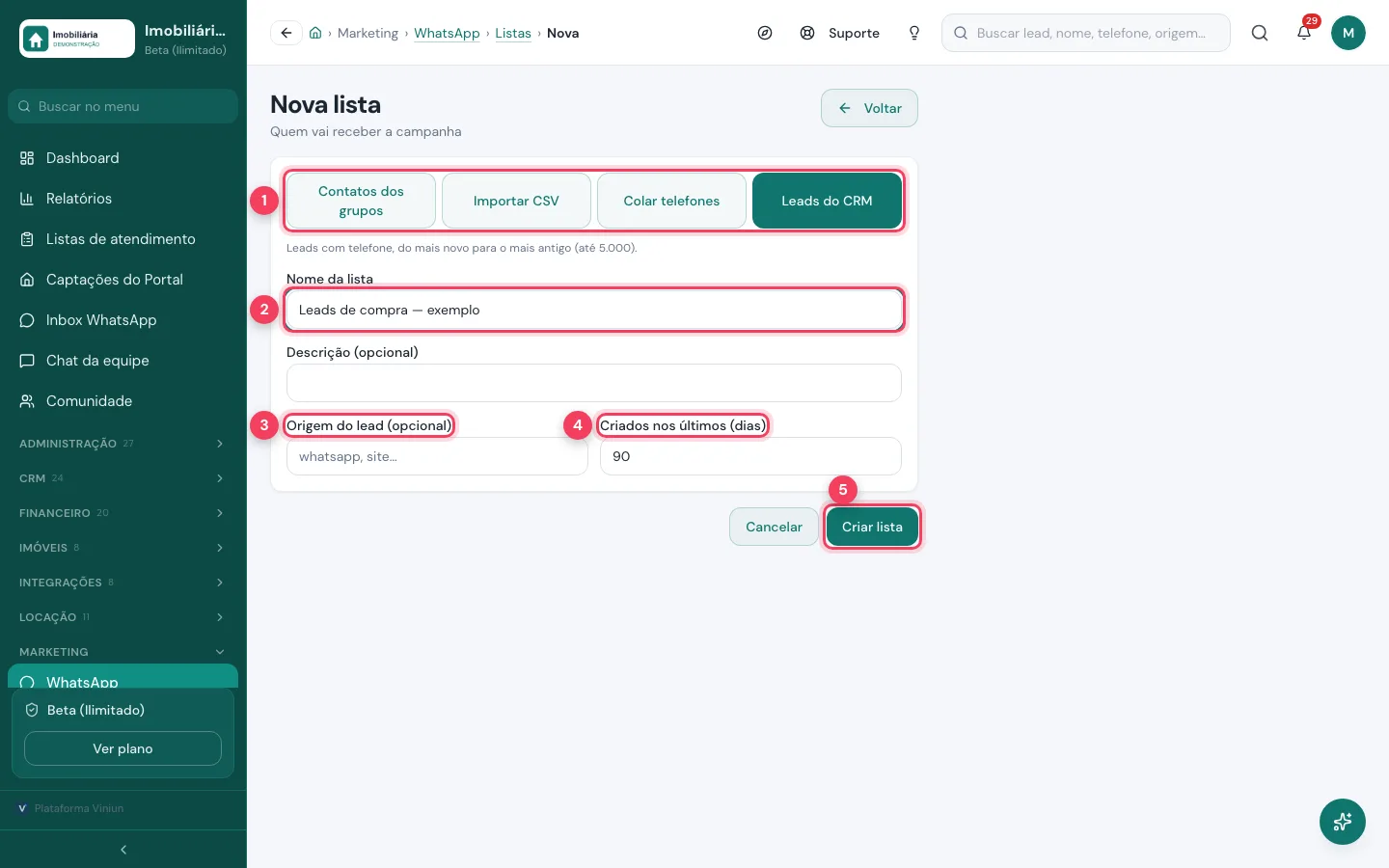Click the Cancelar button
This screenshot has width=1389, height=868.
click(774, 527)
